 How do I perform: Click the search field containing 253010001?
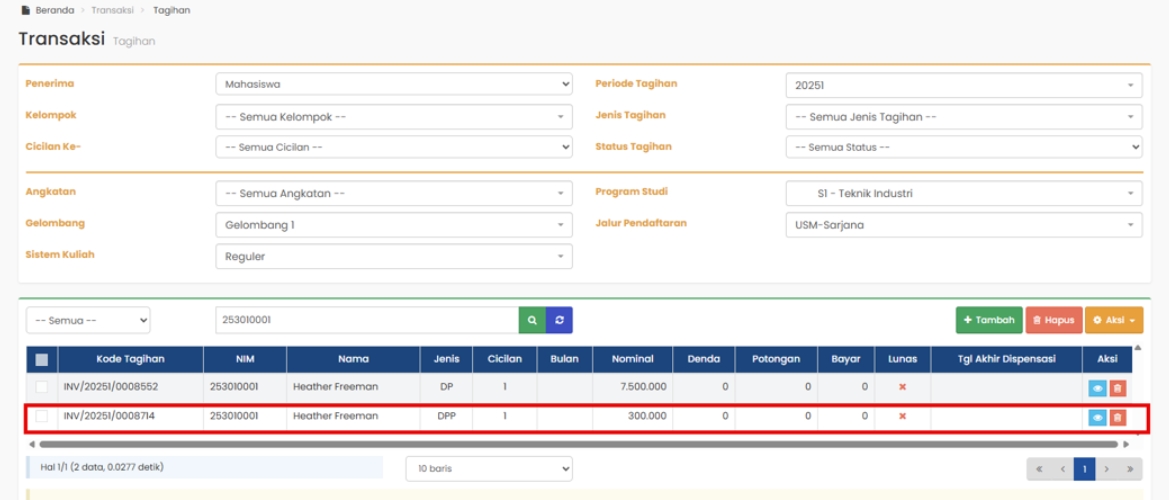coord(366,320)
